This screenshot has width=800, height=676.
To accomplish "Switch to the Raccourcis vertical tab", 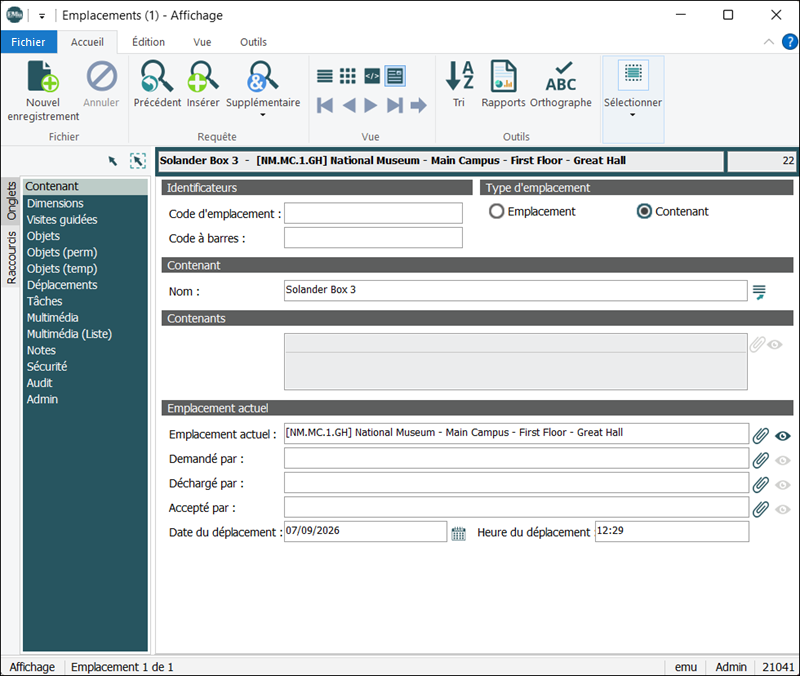I will coord(11,257).
